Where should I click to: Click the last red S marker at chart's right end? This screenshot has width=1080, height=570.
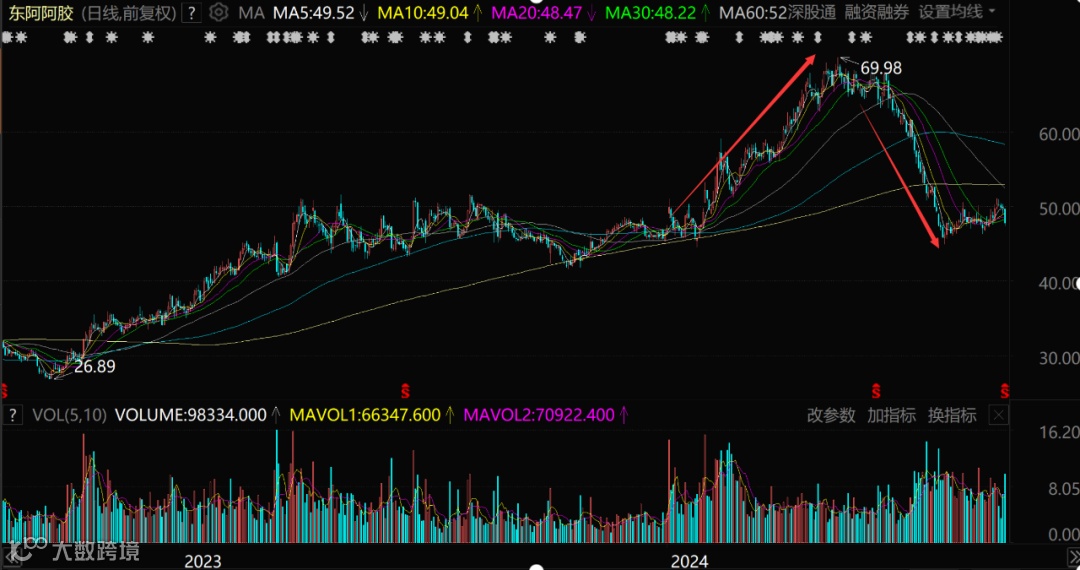coord(1004,392)
